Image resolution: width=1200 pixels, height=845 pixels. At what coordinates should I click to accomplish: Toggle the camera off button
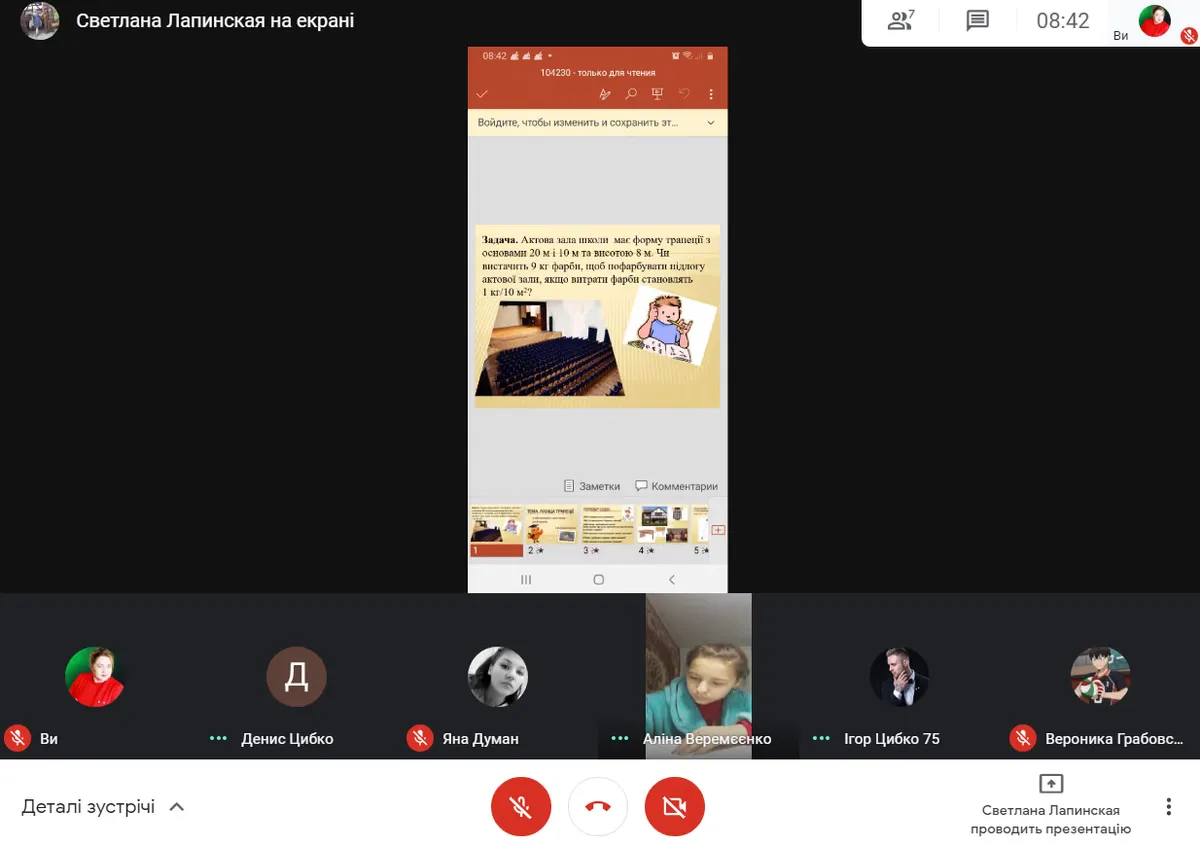pyautogui.click(x=675, y=806)
